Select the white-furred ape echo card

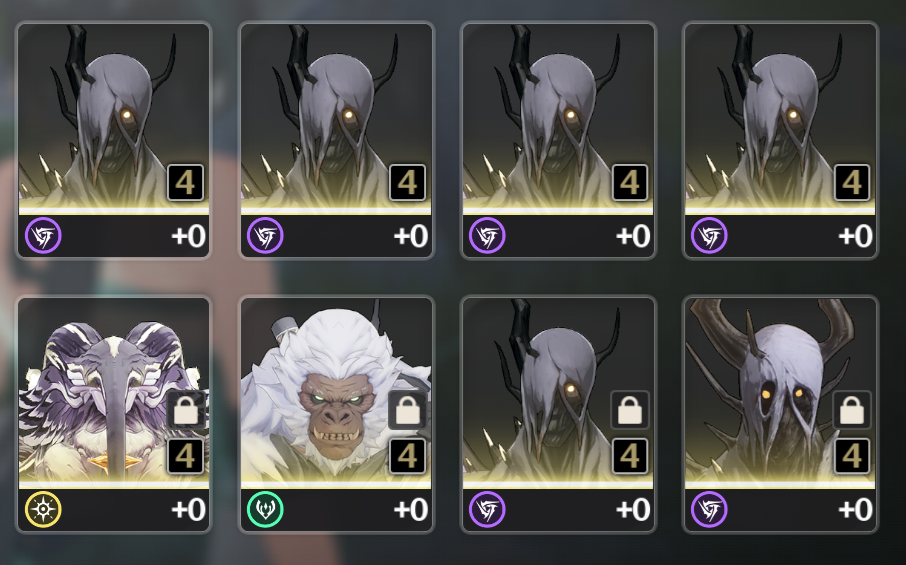[x=336, y=414]
